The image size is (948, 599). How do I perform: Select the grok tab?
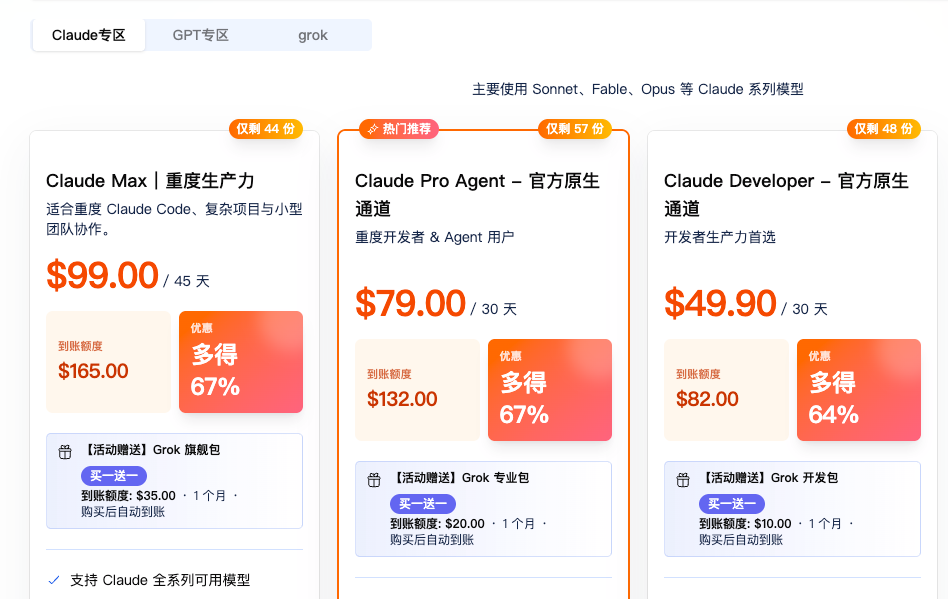point(313,35)
